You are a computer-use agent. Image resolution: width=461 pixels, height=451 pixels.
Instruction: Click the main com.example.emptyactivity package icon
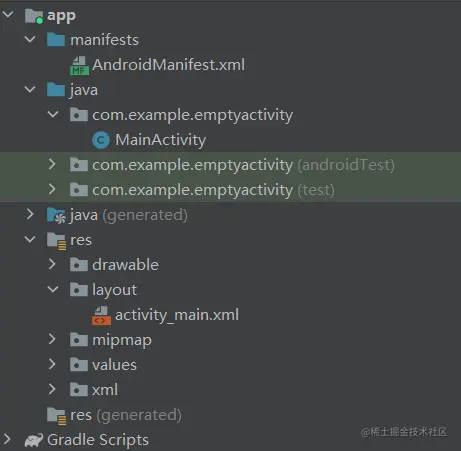(79, 115)
